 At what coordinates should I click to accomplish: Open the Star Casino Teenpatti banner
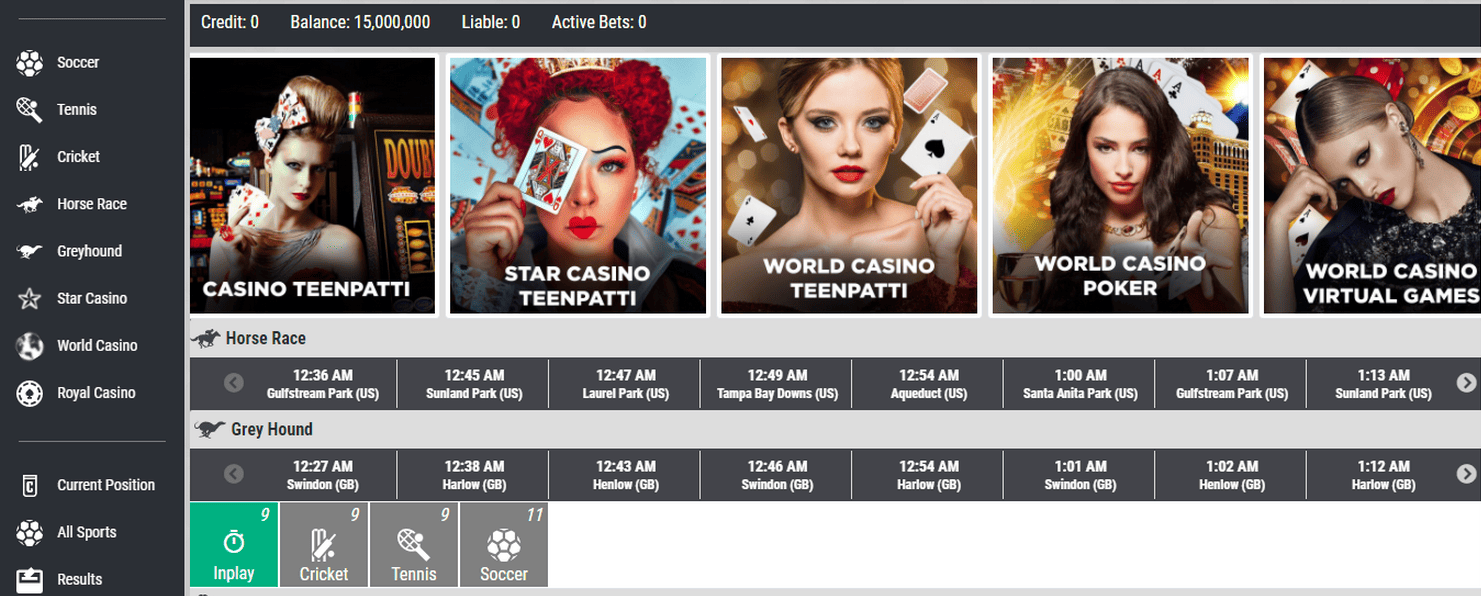pyautogui.click(x=578, y=185)
